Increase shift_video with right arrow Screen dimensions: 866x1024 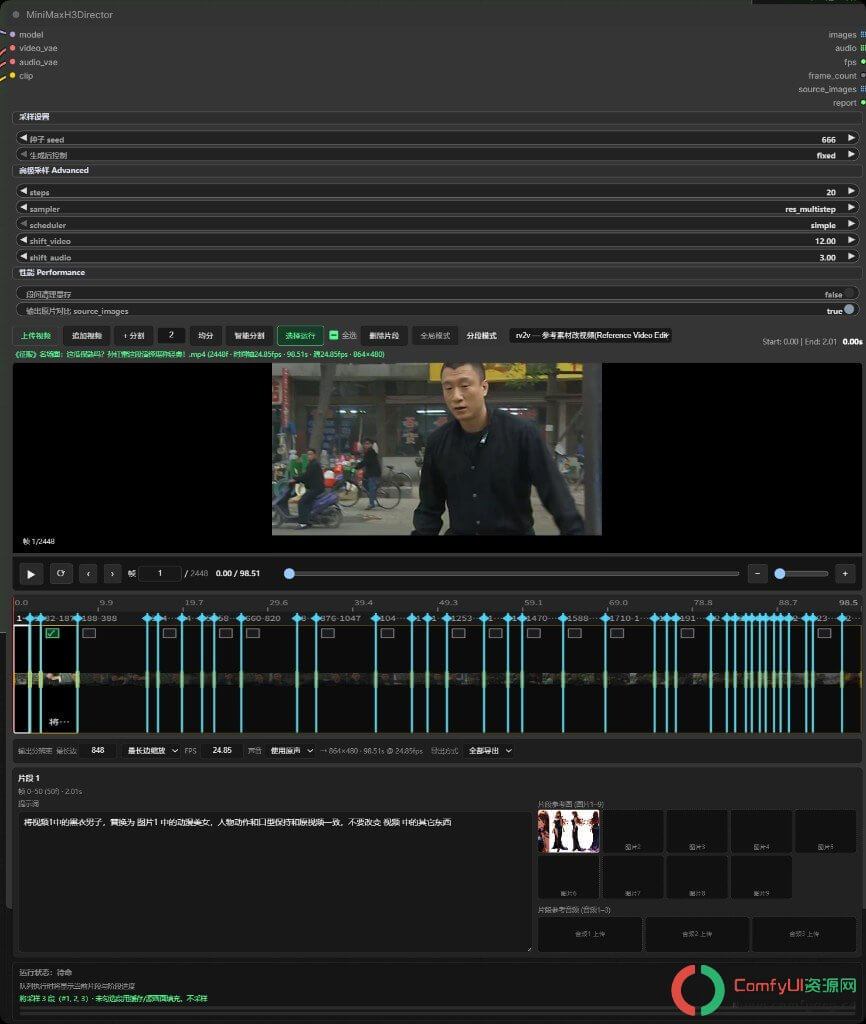tap(851, 240)
